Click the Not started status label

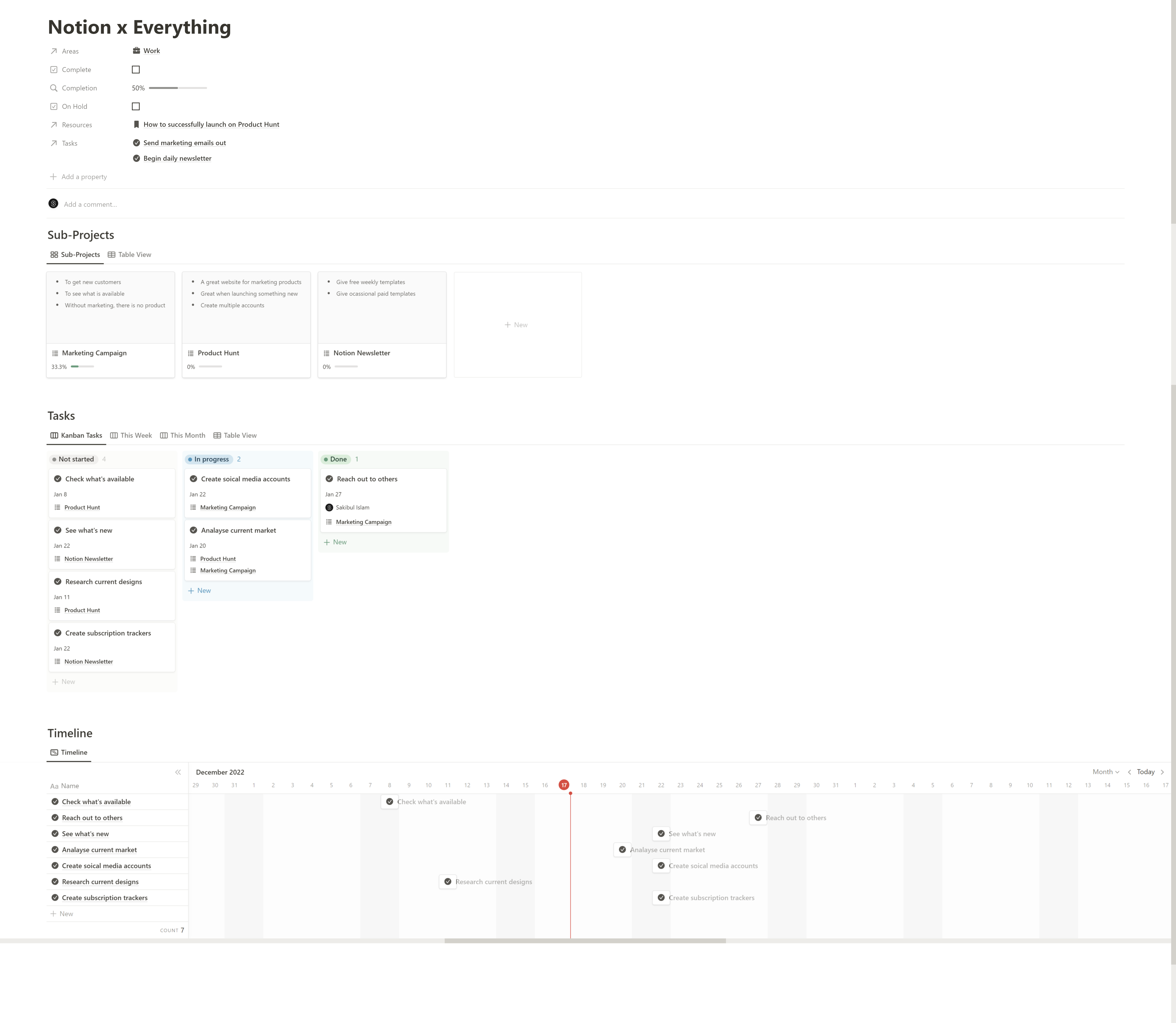pos(73,459)
